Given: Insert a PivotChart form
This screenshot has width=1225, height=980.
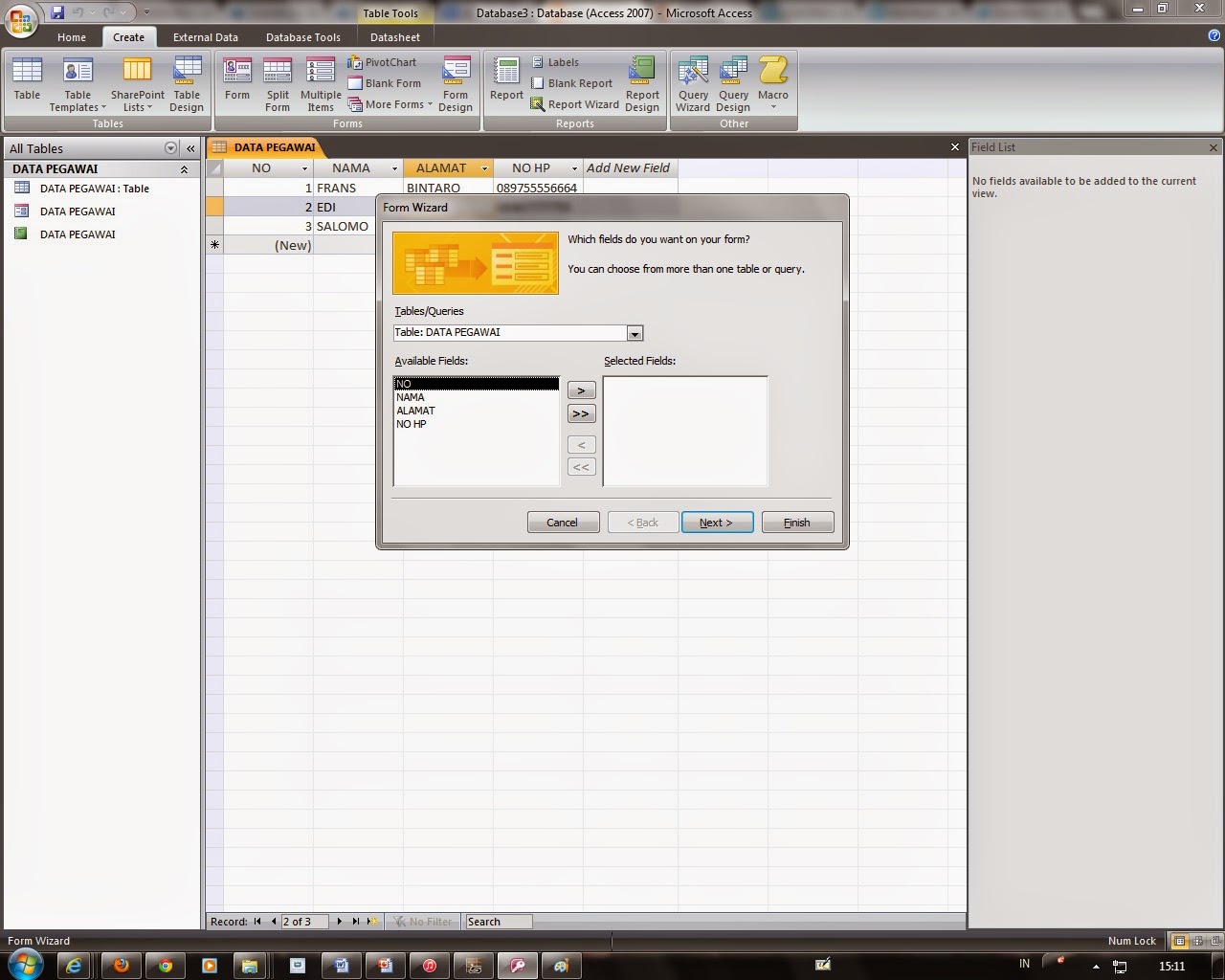Looking at the screenshot, I should pos(383,62).
